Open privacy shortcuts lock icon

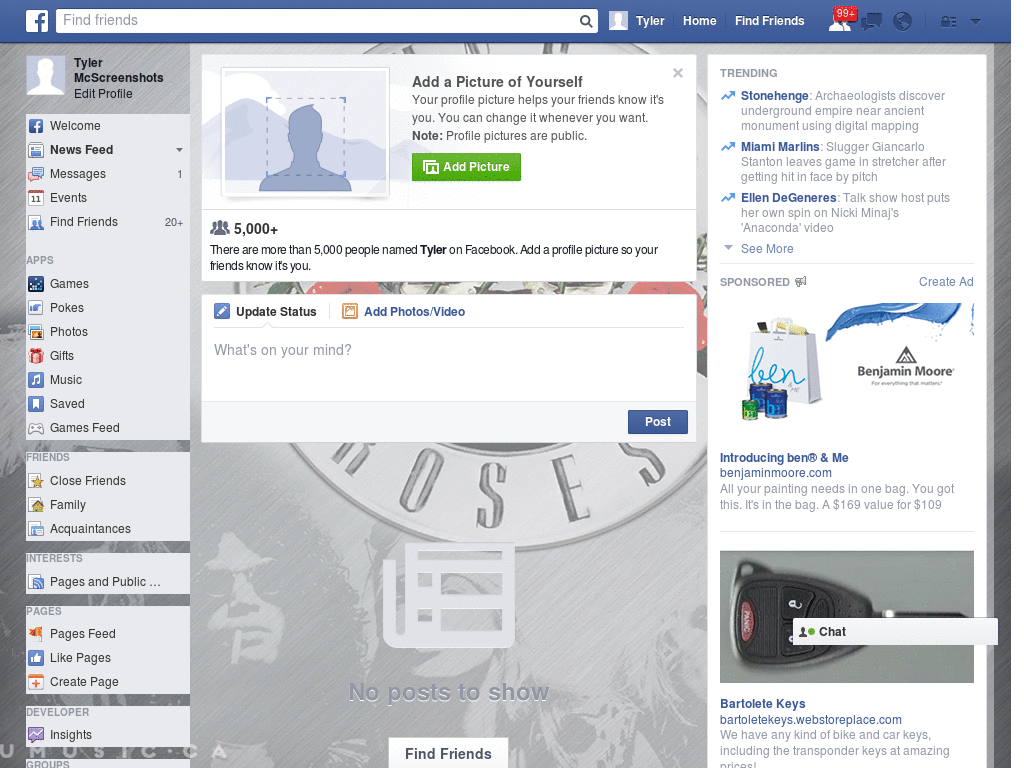pyautogui.click(x=948, y=22)
